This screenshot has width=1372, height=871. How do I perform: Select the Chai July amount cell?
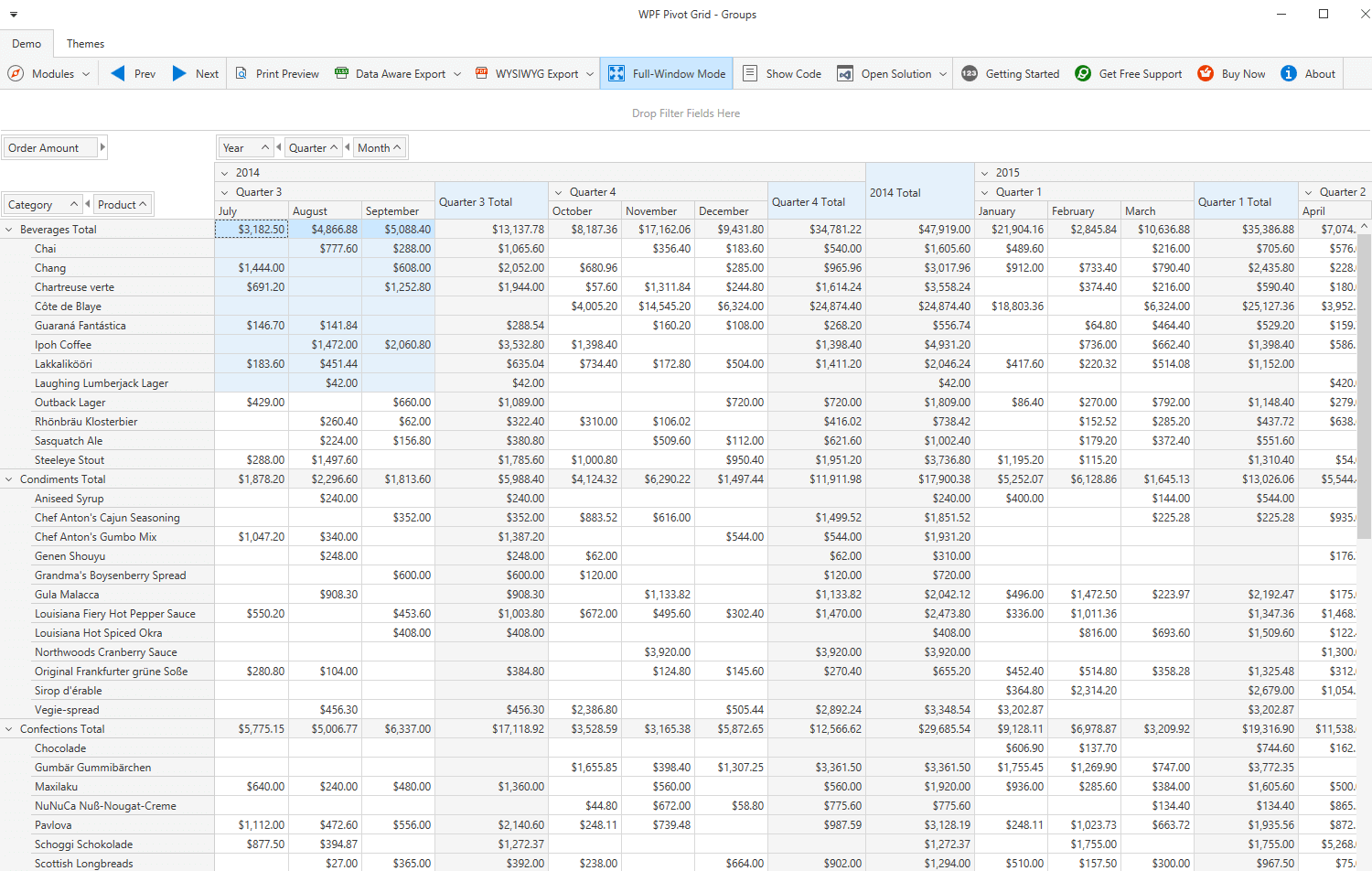click(x=252, y=248)
